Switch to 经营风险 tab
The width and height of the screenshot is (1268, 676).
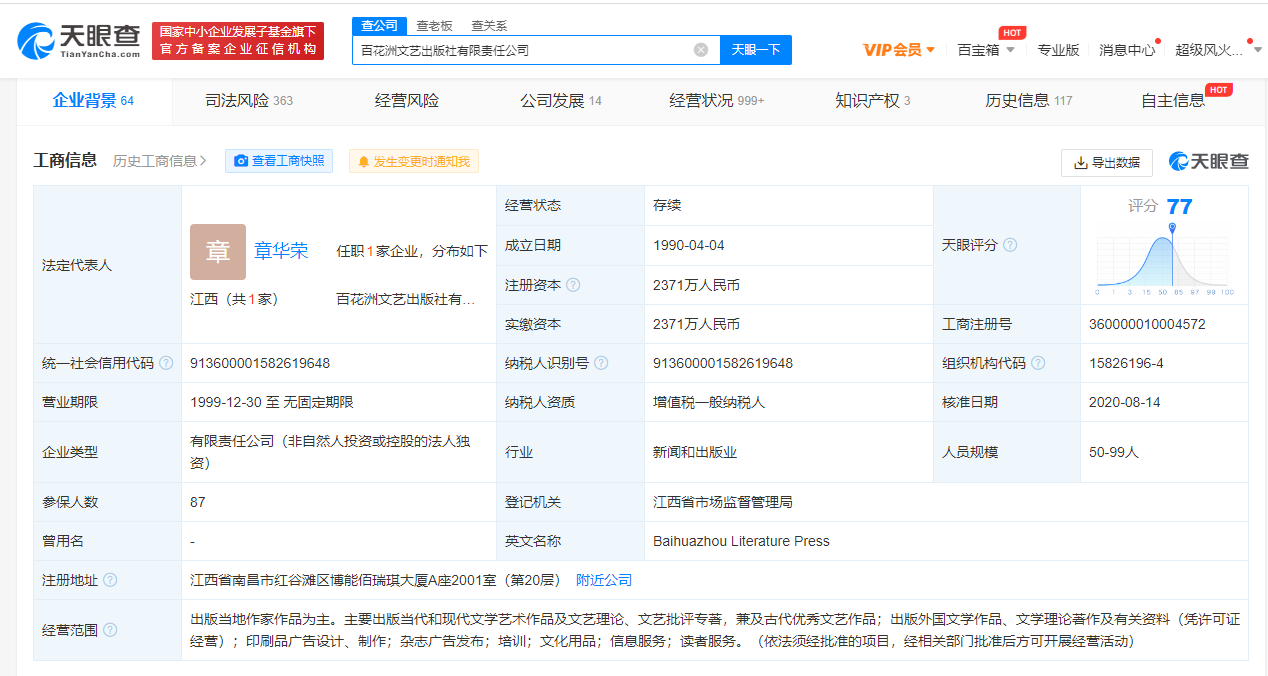click(407, 101)
